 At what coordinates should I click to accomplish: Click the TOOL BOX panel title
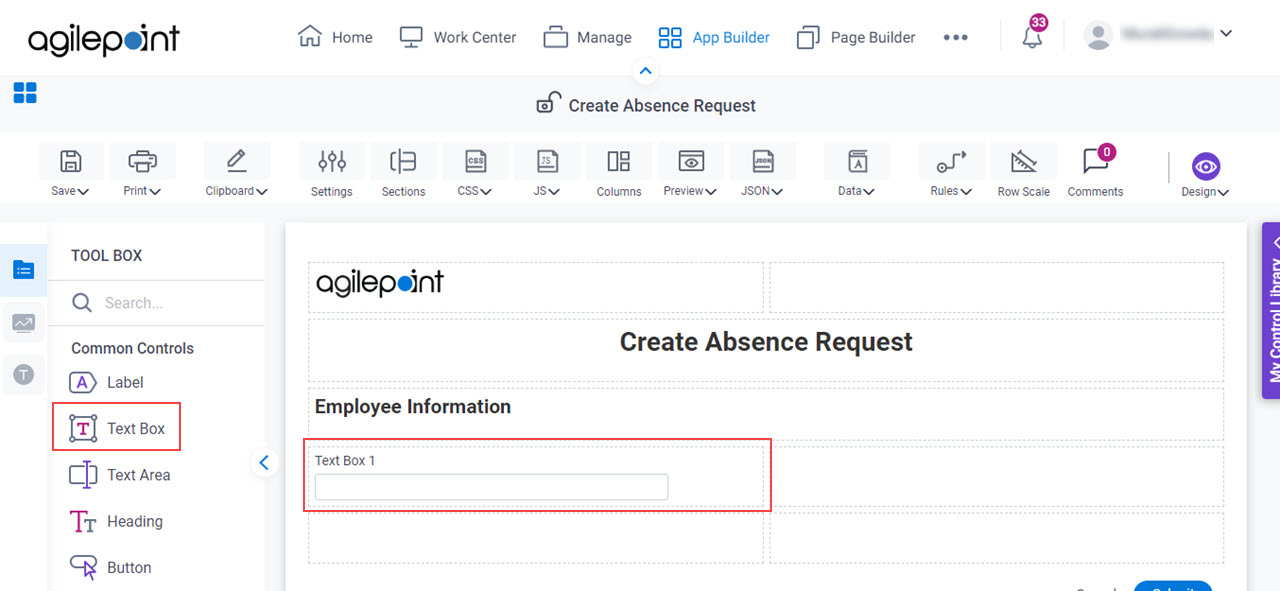[x=107, y=256]
